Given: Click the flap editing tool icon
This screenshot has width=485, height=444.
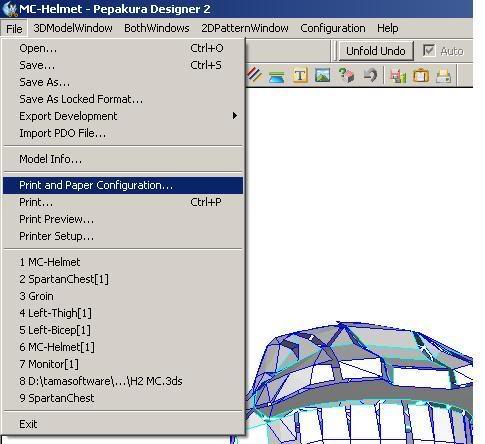Looking at the screenshot, I should point(277,76).
